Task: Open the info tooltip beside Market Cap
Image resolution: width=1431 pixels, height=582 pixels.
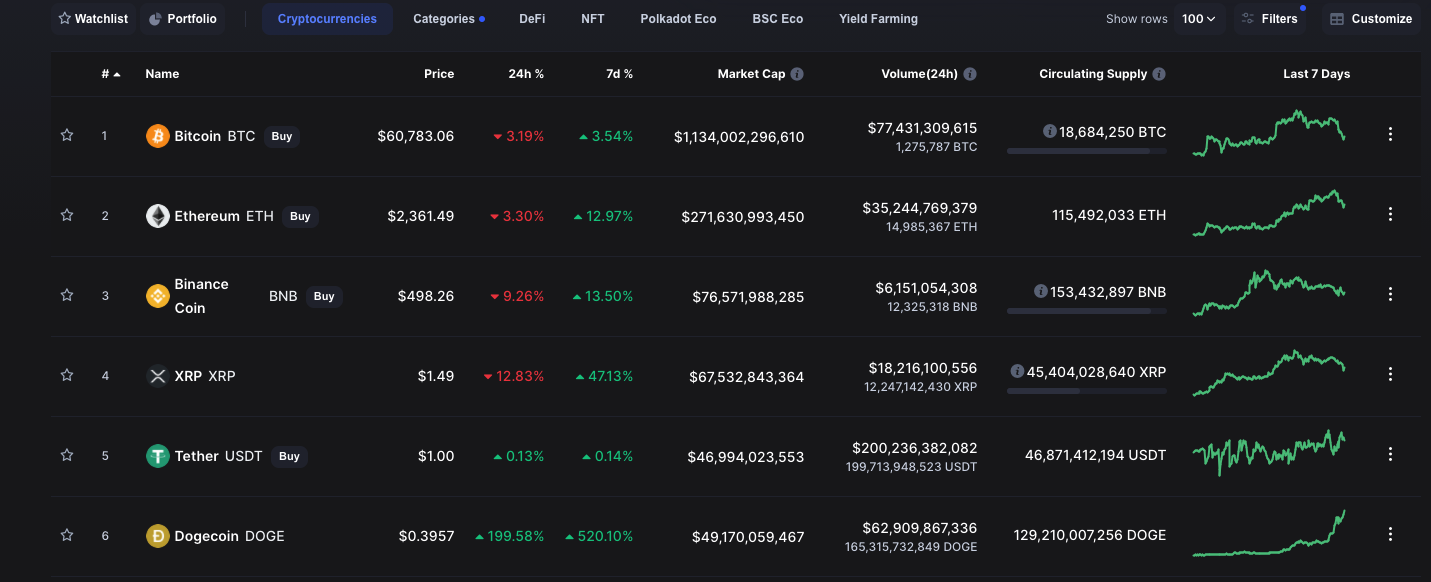Action: 796,74
